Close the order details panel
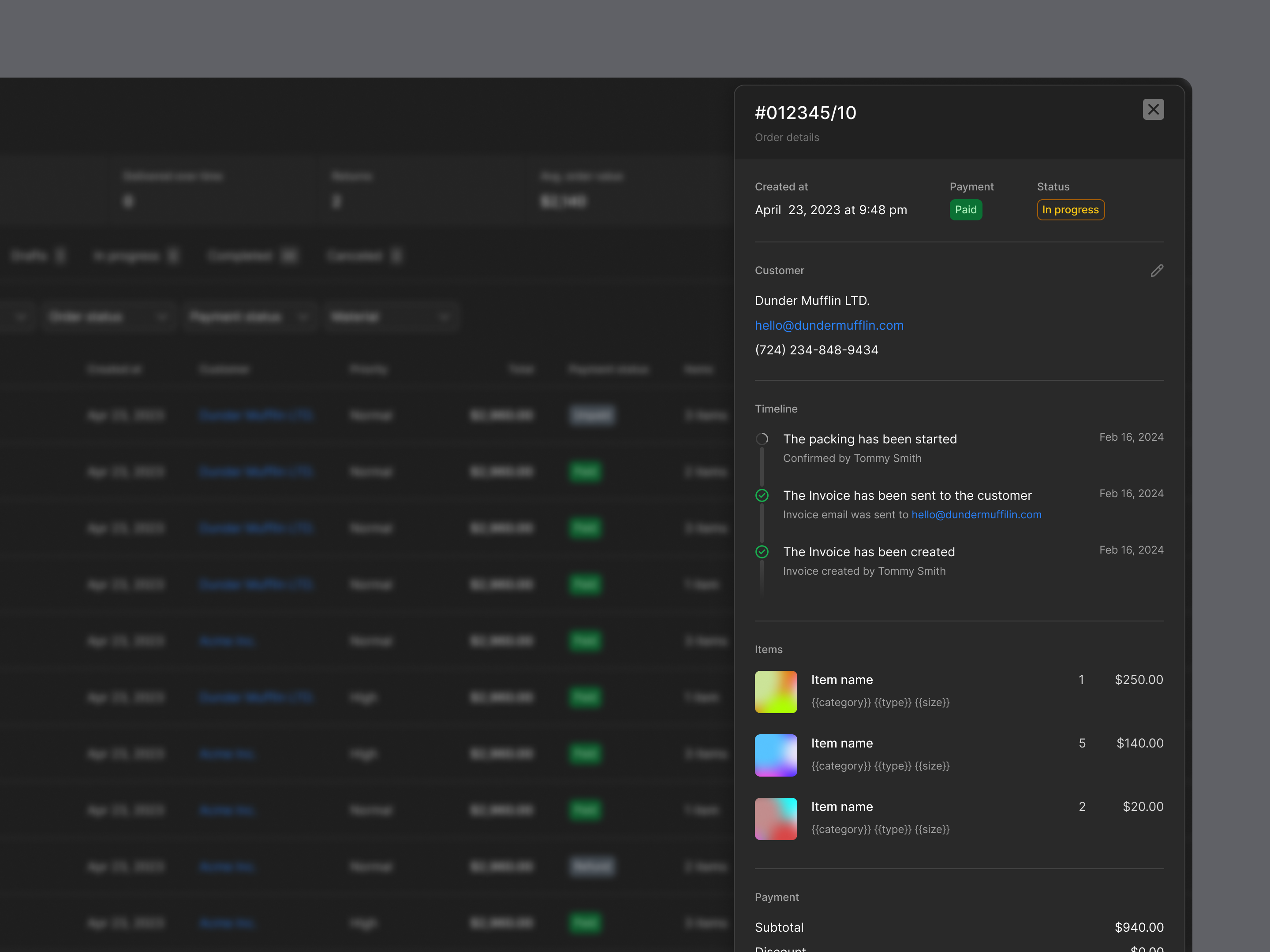The width and height of the screenshot is (1270, 952). [x=1153, y=110]
